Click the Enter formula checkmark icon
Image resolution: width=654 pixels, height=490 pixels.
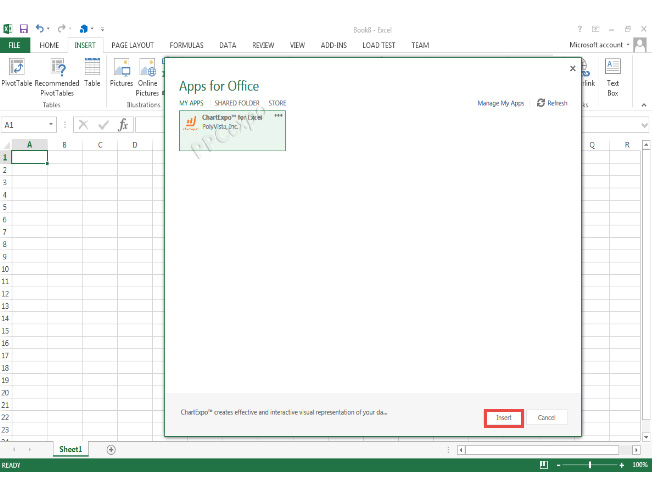coord(103,125)
